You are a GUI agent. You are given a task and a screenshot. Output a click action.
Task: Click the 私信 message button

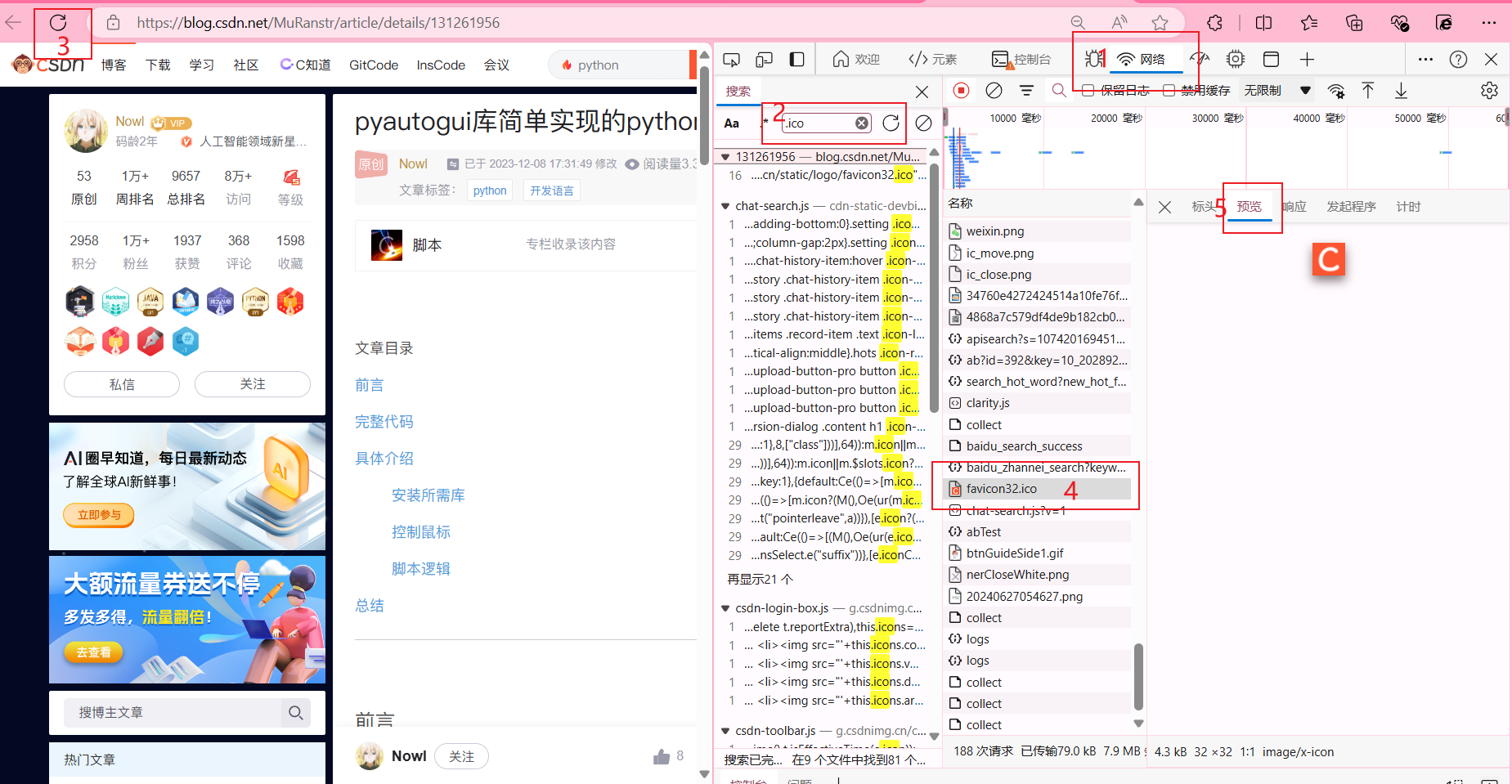point(122,384)
